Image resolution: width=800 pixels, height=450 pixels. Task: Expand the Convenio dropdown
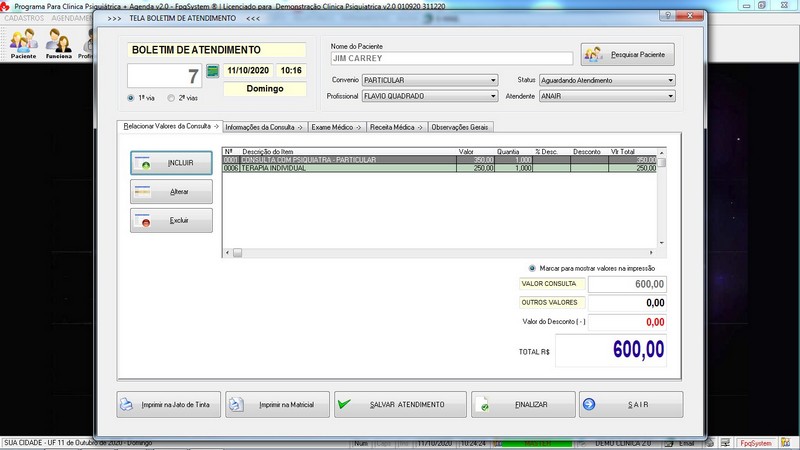tap(493, 80)
